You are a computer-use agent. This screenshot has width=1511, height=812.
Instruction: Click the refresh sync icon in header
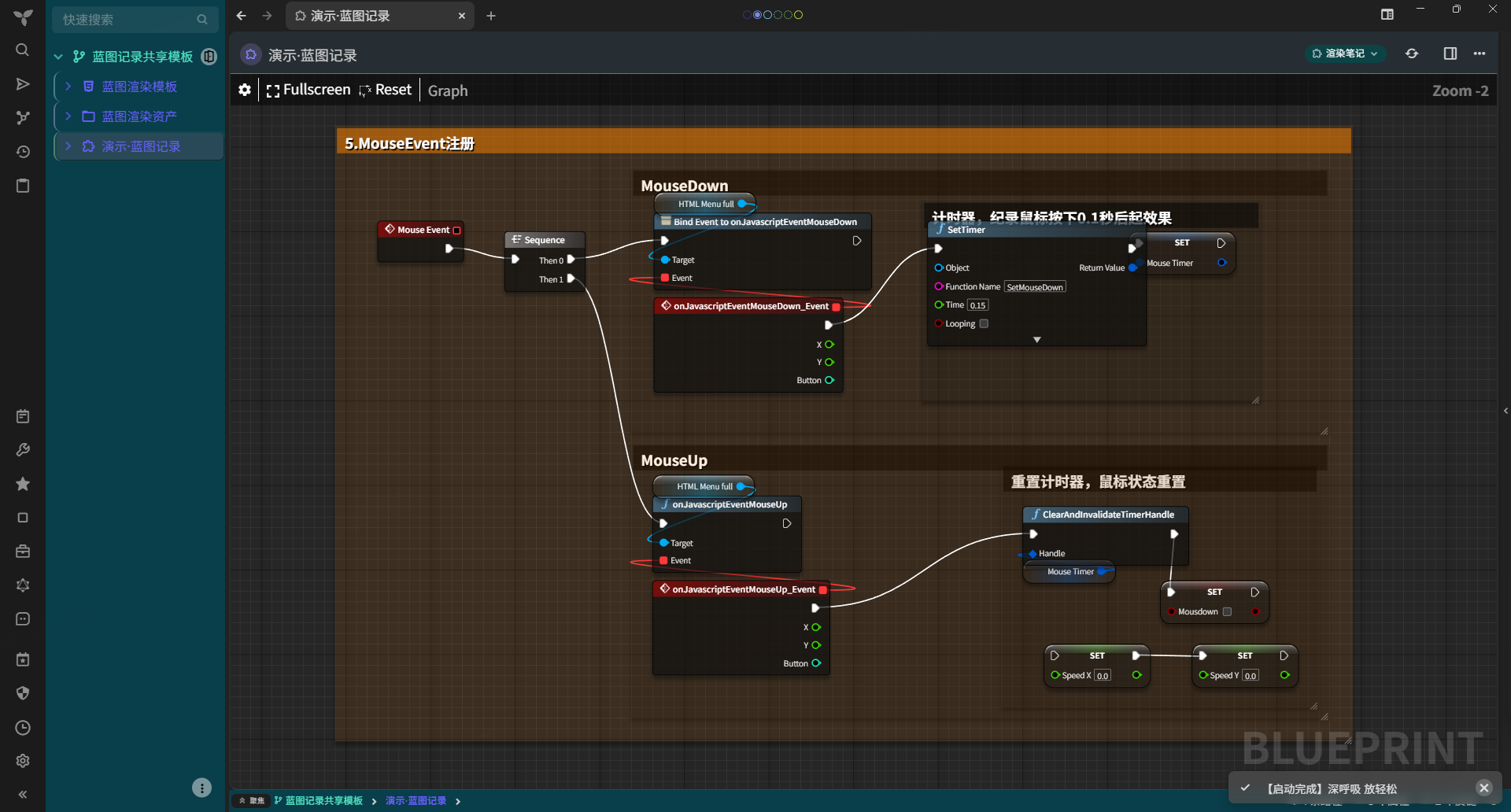click(1412, 54)
